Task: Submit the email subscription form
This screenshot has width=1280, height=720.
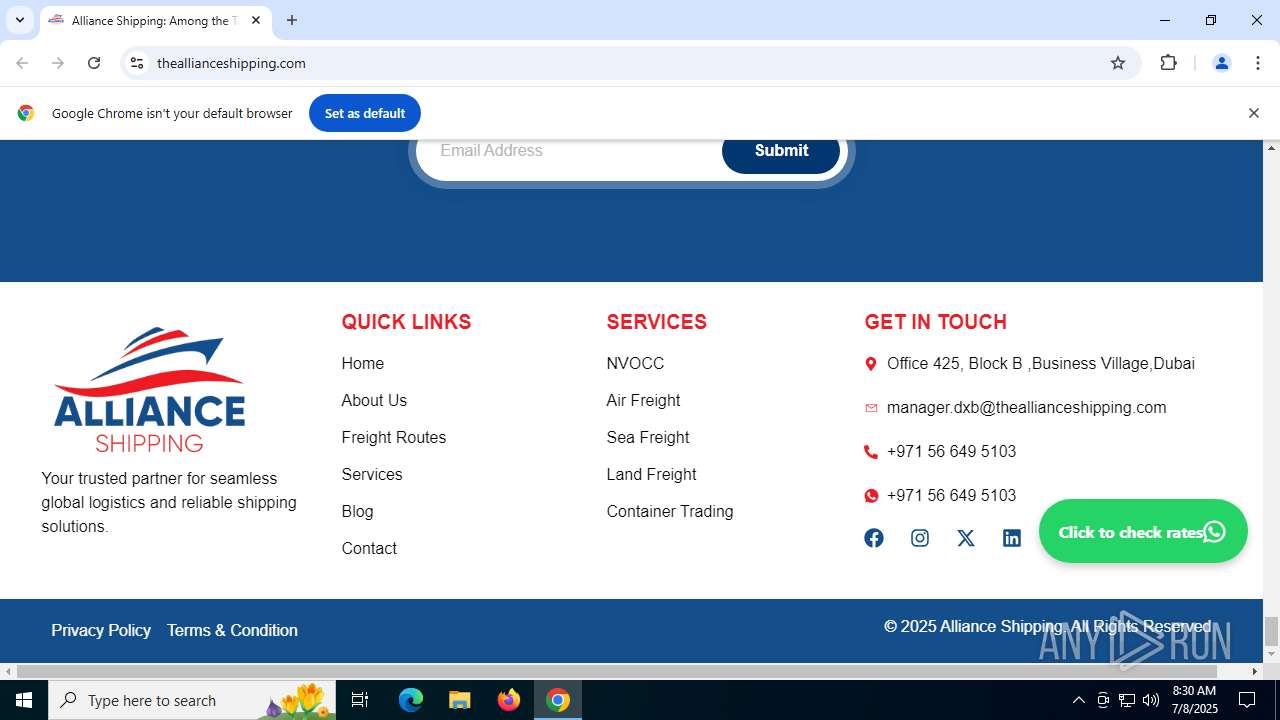Action: coord(781,151)
